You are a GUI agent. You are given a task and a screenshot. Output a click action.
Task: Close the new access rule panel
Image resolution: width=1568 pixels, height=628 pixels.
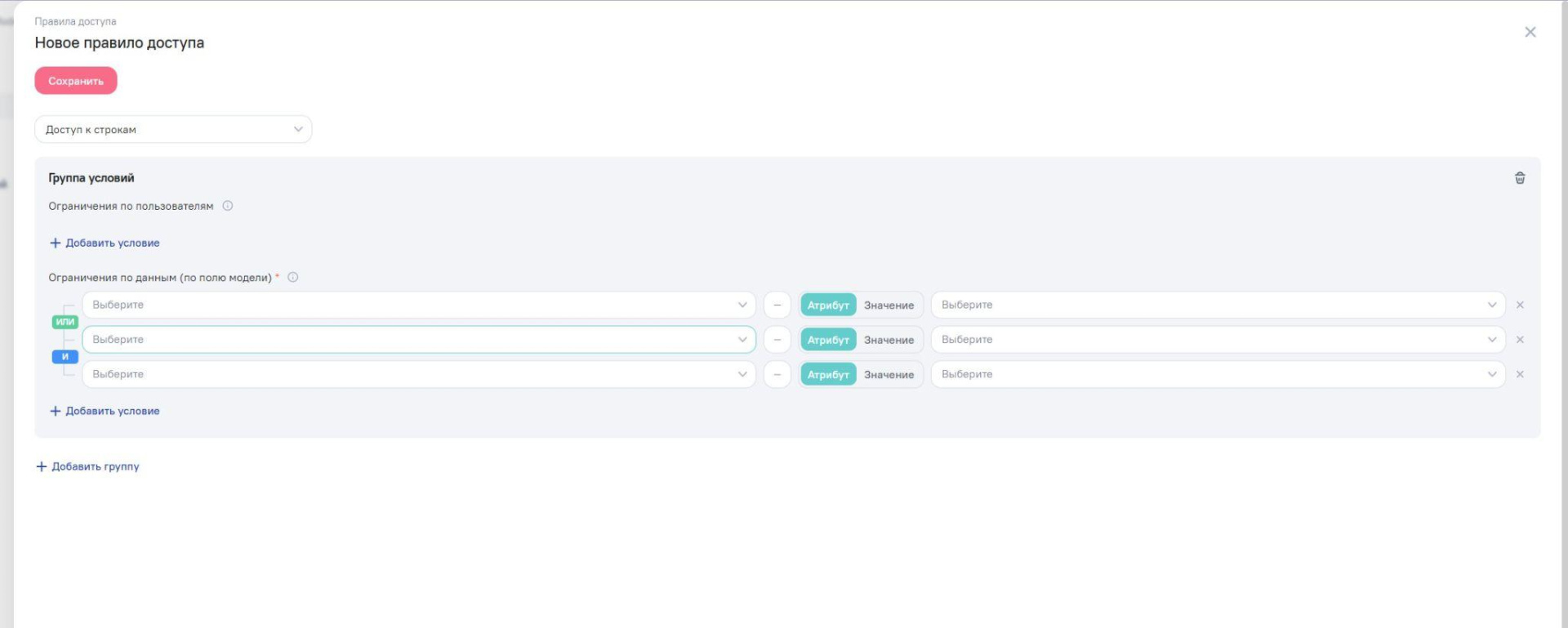(1530, 32)
